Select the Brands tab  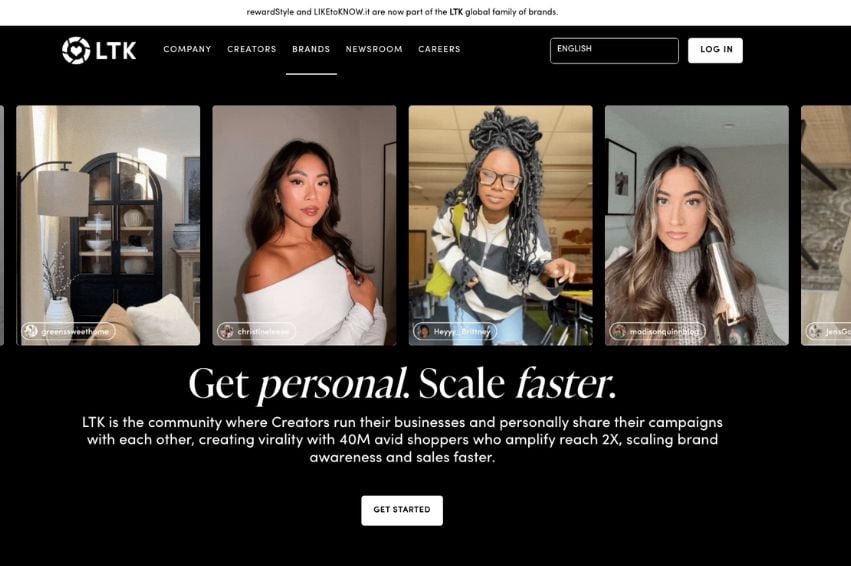tap(311, 49)
